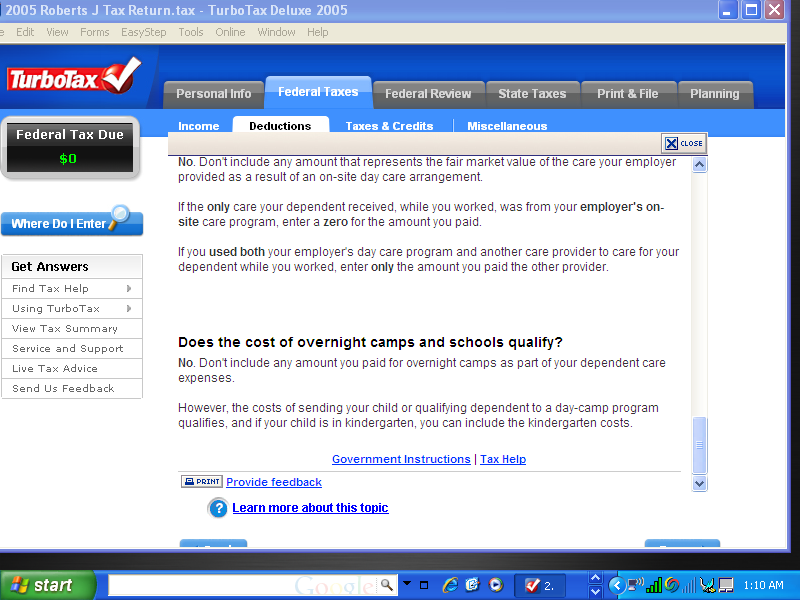Viewport: 800px width, 600px height.
Task: Expand the Find Tax Help submenu
Action: pyautogui.click(x=129, y=289)
